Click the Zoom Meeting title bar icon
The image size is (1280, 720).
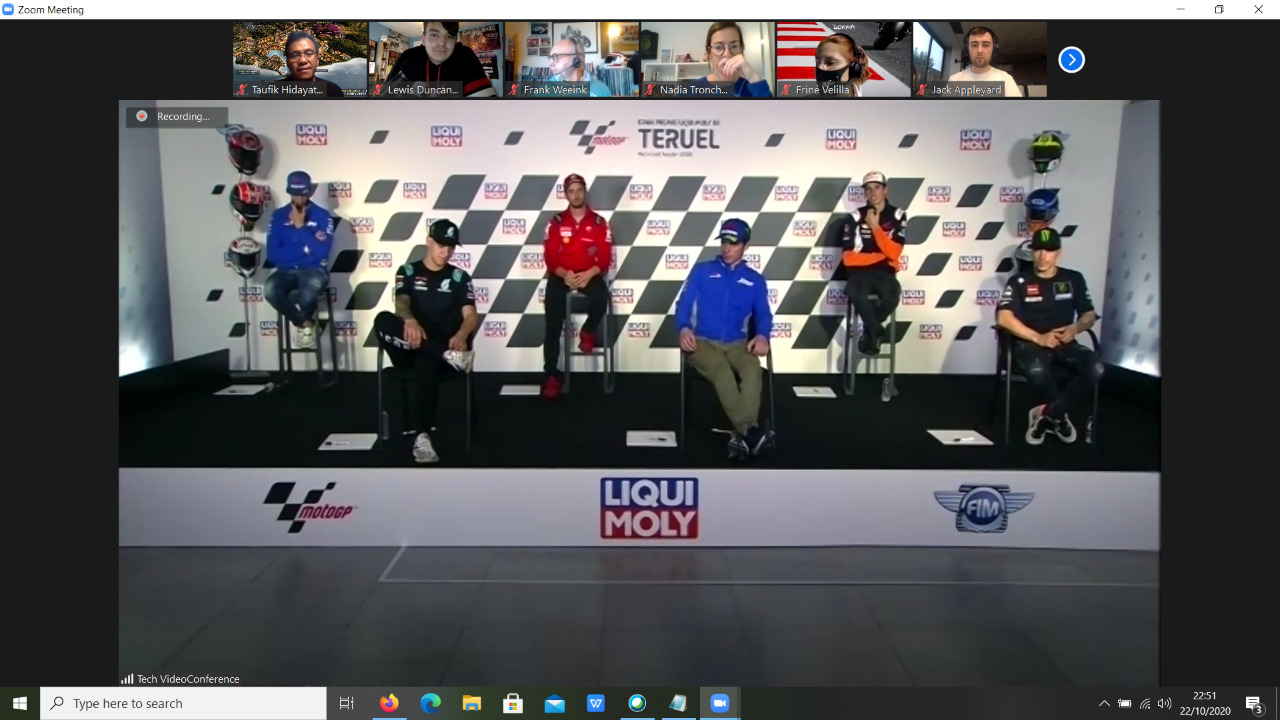(8, 9)
